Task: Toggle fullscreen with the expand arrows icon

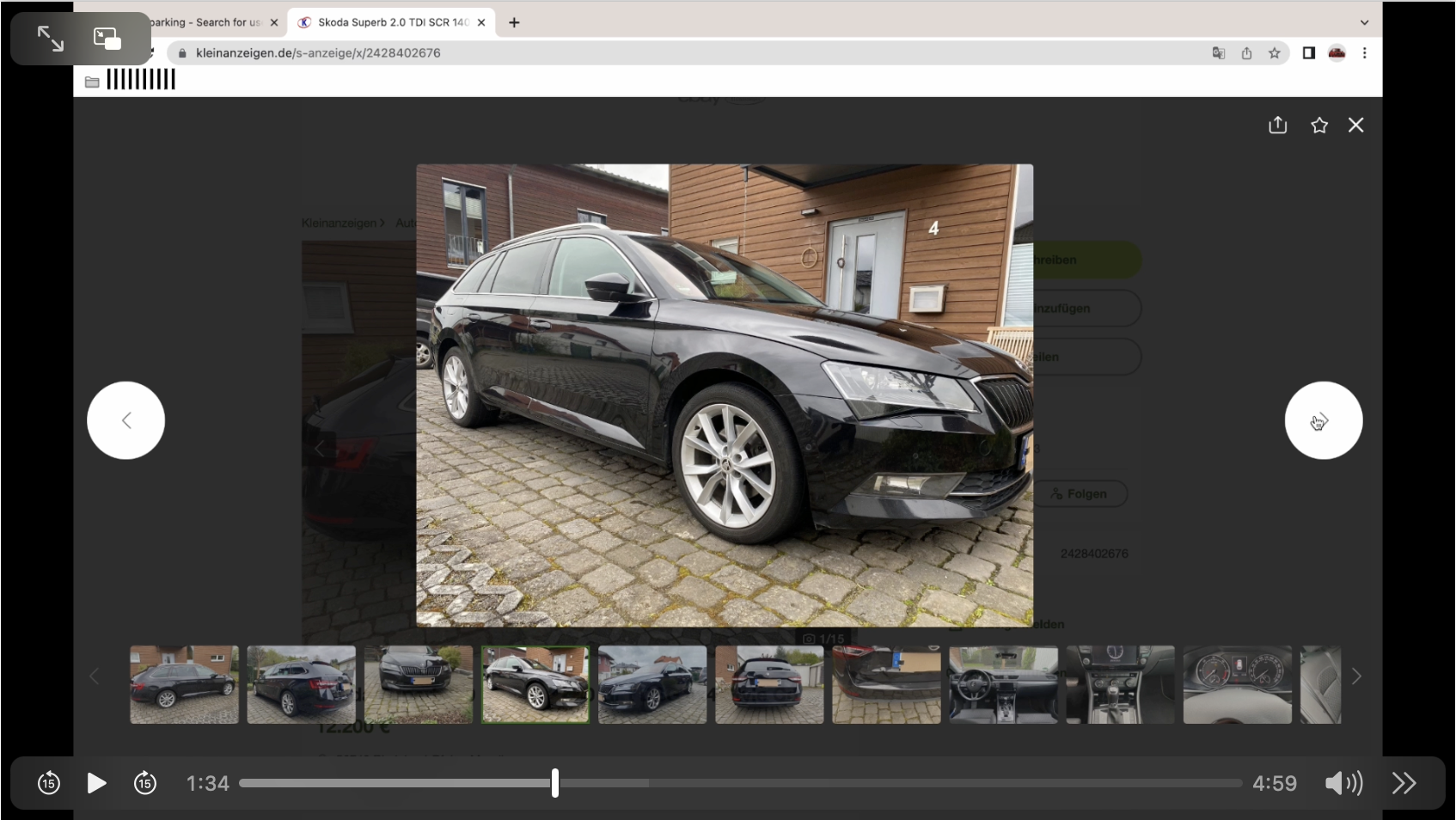Action: tap(51, 39)
